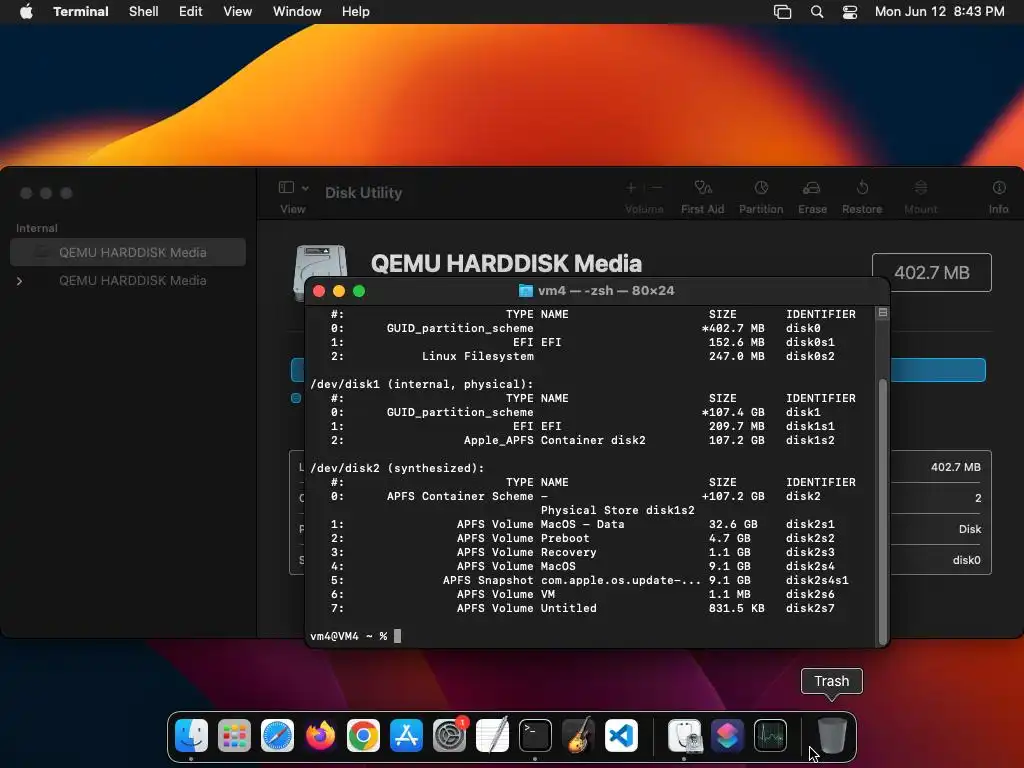The width and height of the screenshot is (1024, 768).
Task: Open the Apple menu
Action: [26, 12]
